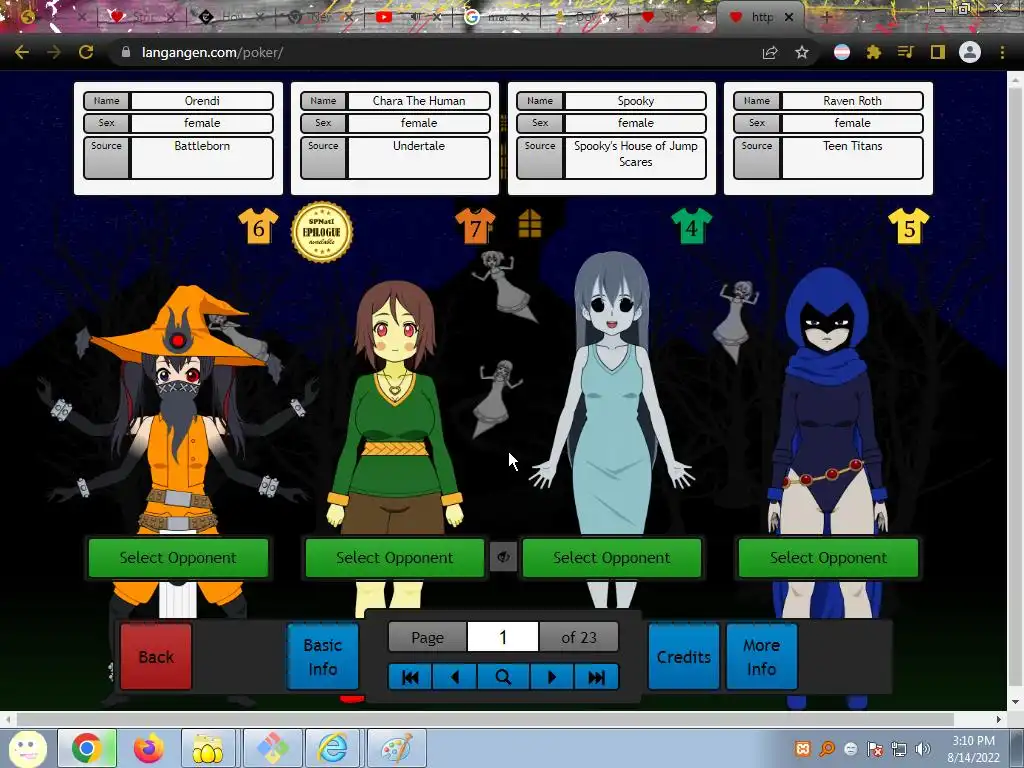Viewport: 1024px width, 768px height.
Task: Click Chara's orange shirt icon showing 7
Action: pos(475,226)
